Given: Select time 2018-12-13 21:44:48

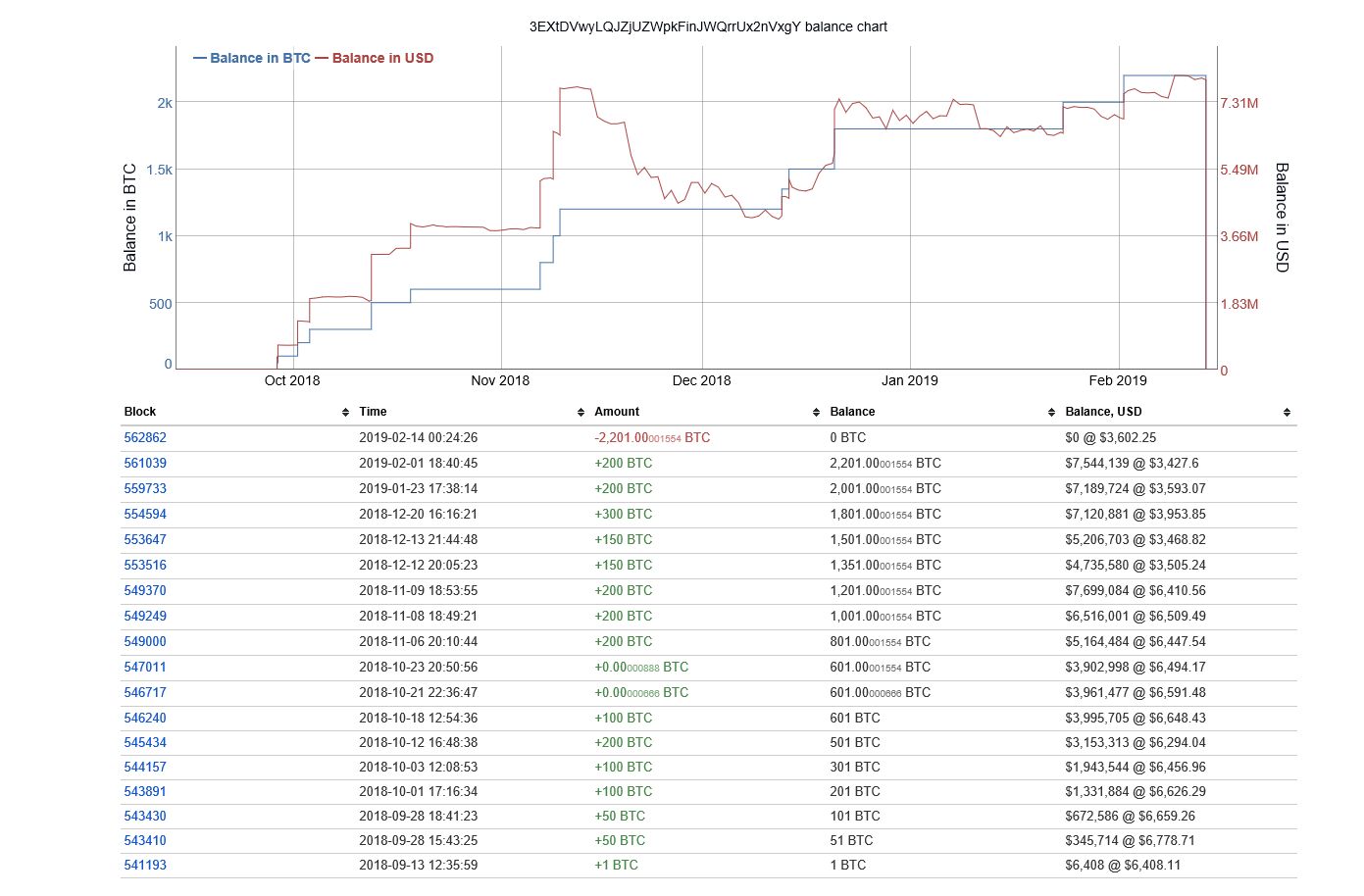Looking at the screenshot, I should pyautogui.click(x=419, y=539).
